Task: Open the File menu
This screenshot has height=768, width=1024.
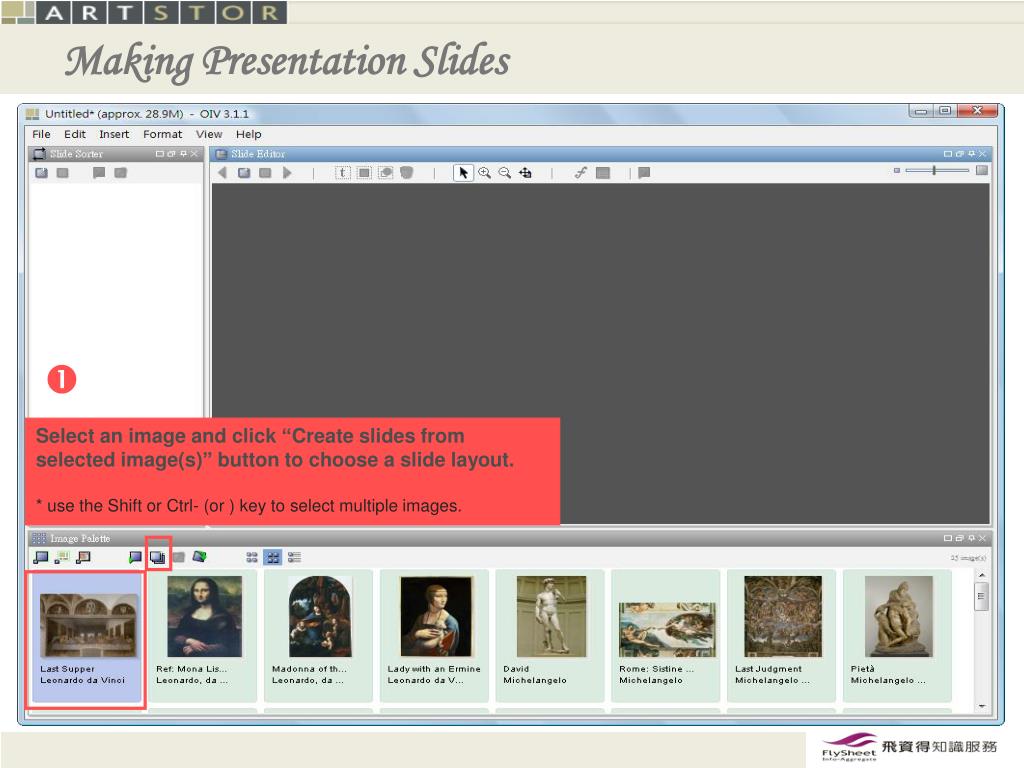Action: click(x=41, y=134)
